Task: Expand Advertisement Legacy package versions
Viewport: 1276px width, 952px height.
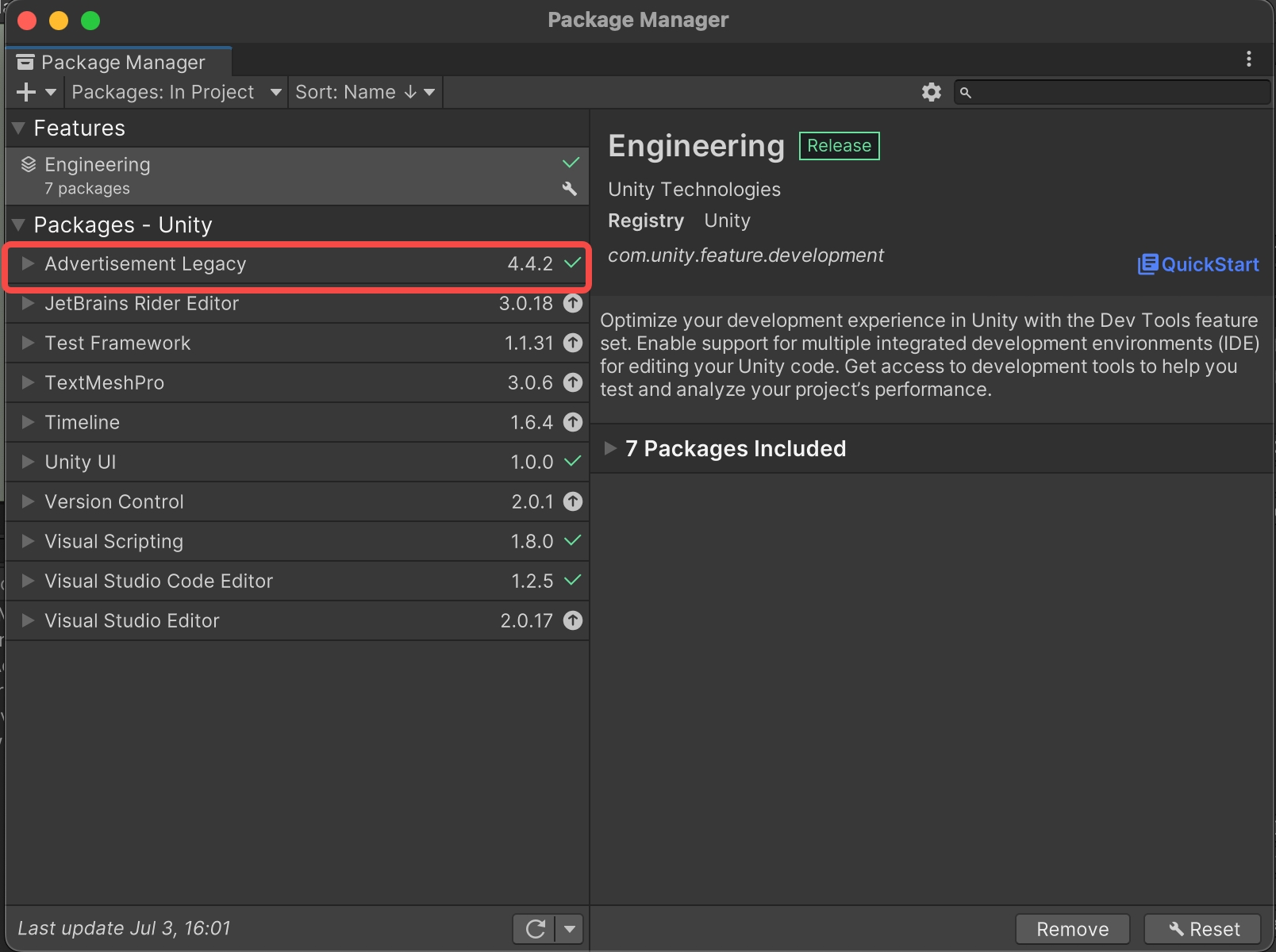Action: [28, 263]
